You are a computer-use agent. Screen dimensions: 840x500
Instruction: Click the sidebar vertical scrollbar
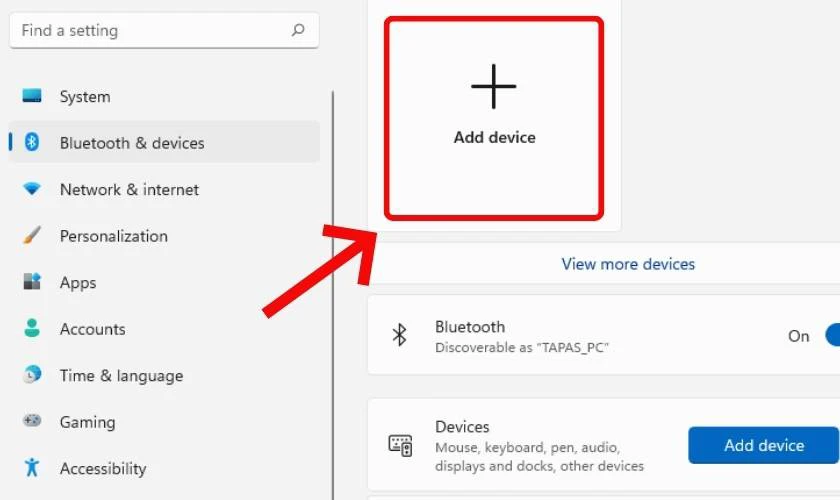coord(333,300)
